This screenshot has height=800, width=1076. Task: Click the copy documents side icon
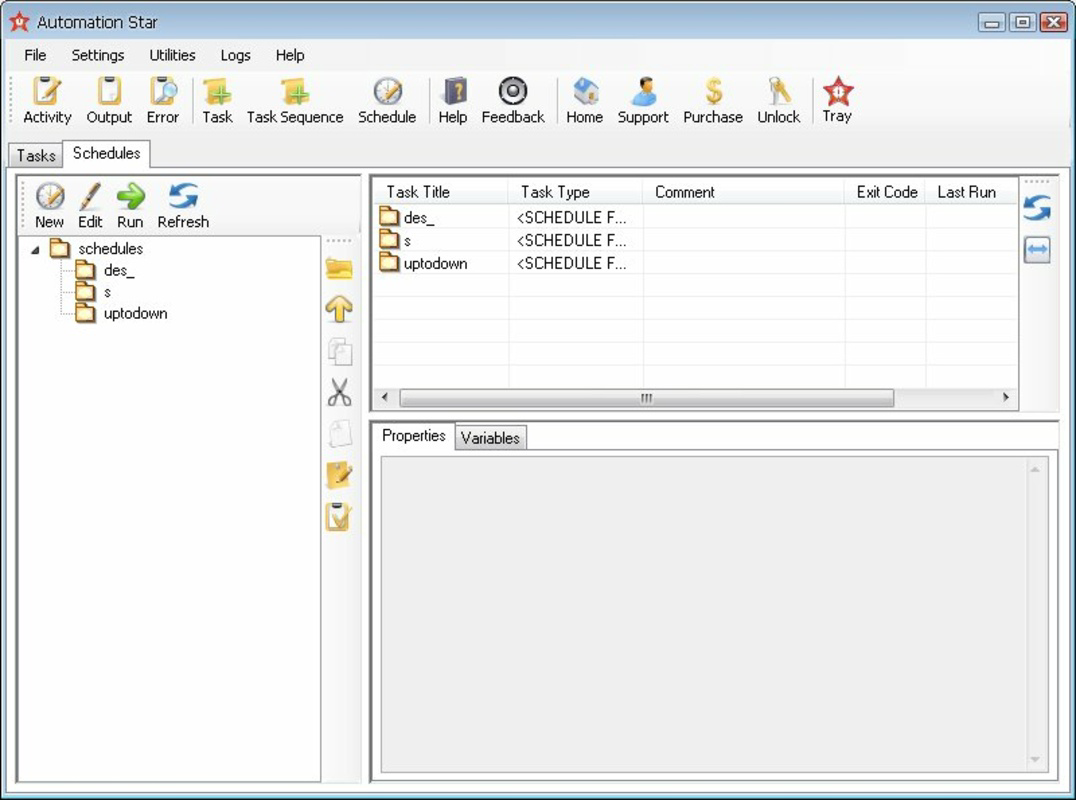pyautogui.click(x=340, y=351)
